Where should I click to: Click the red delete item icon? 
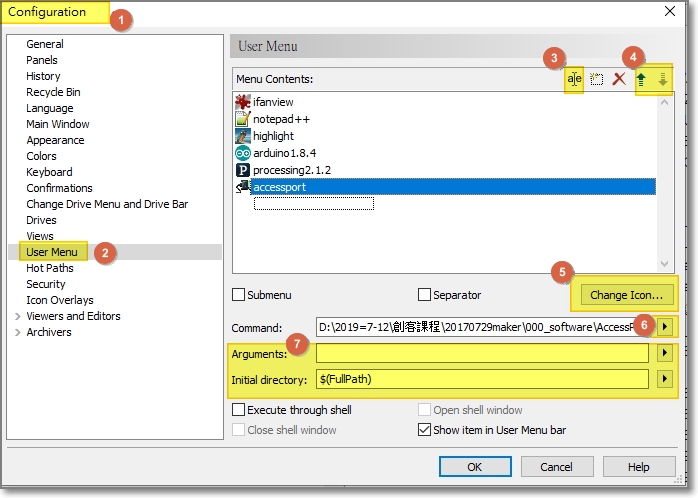pyautogui.click(x=619, y=79)
